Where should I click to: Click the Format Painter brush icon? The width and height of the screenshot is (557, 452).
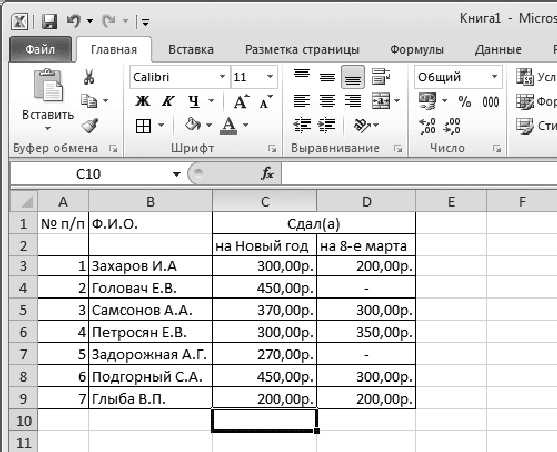tap(90, 125)
